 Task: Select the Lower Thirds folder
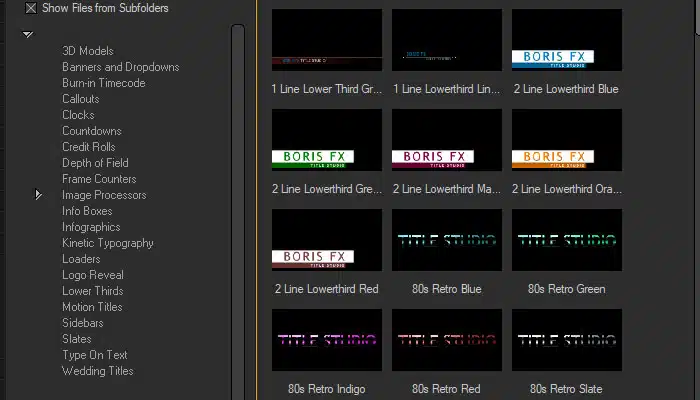click(x=92, y=291)
